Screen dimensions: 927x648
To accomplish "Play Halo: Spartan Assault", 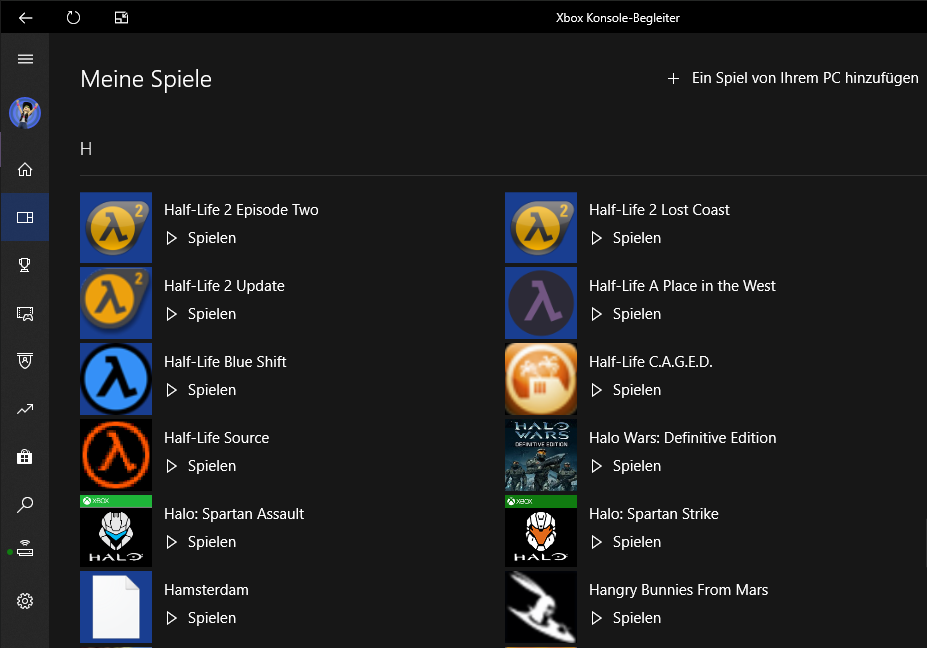I will coord(201,542).
